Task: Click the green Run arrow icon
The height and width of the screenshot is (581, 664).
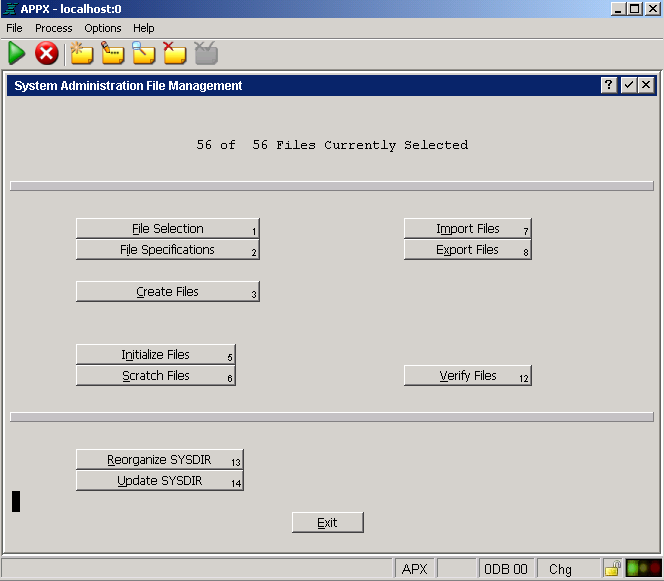Action: tap(17, 53)
